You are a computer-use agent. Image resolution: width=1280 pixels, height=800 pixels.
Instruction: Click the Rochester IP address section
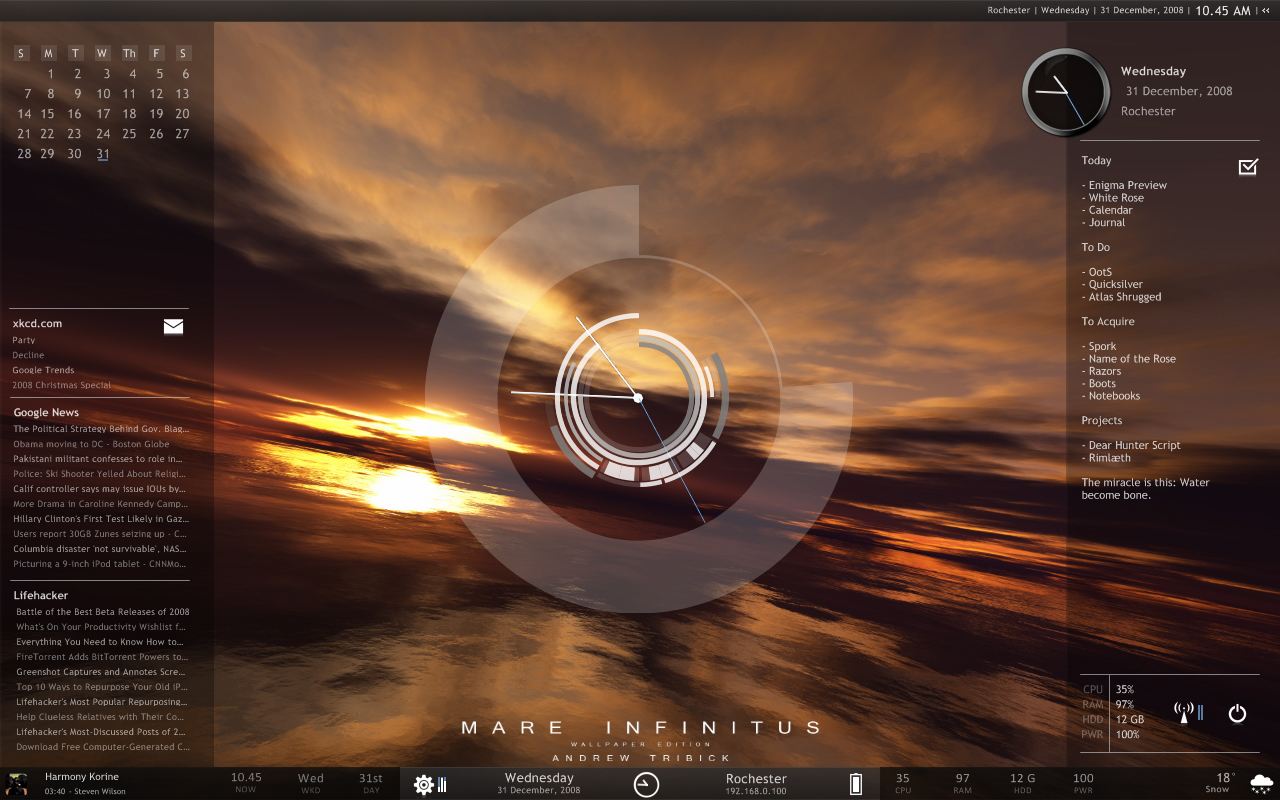(756, 784)
